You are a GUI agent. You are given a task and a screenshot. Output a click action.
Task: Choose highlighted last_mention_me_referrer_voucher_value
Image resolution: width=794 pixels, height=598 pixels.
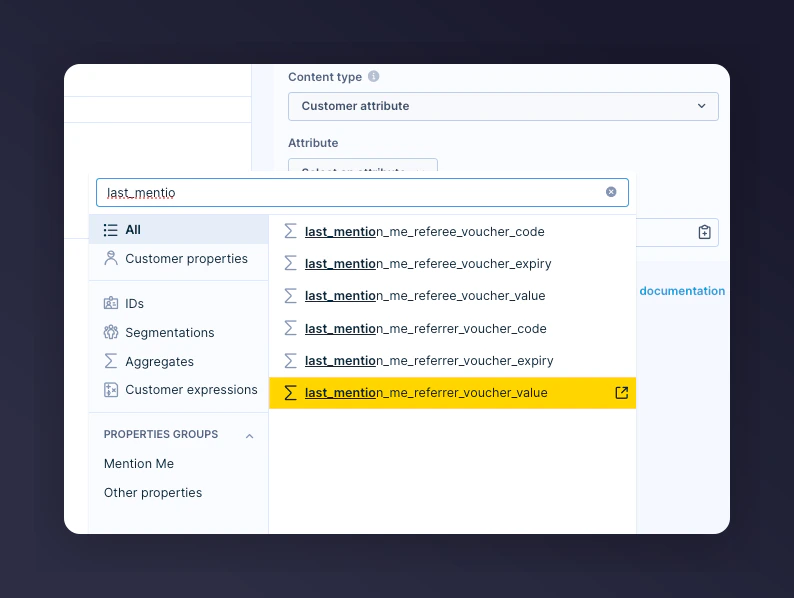pos(452,392)
